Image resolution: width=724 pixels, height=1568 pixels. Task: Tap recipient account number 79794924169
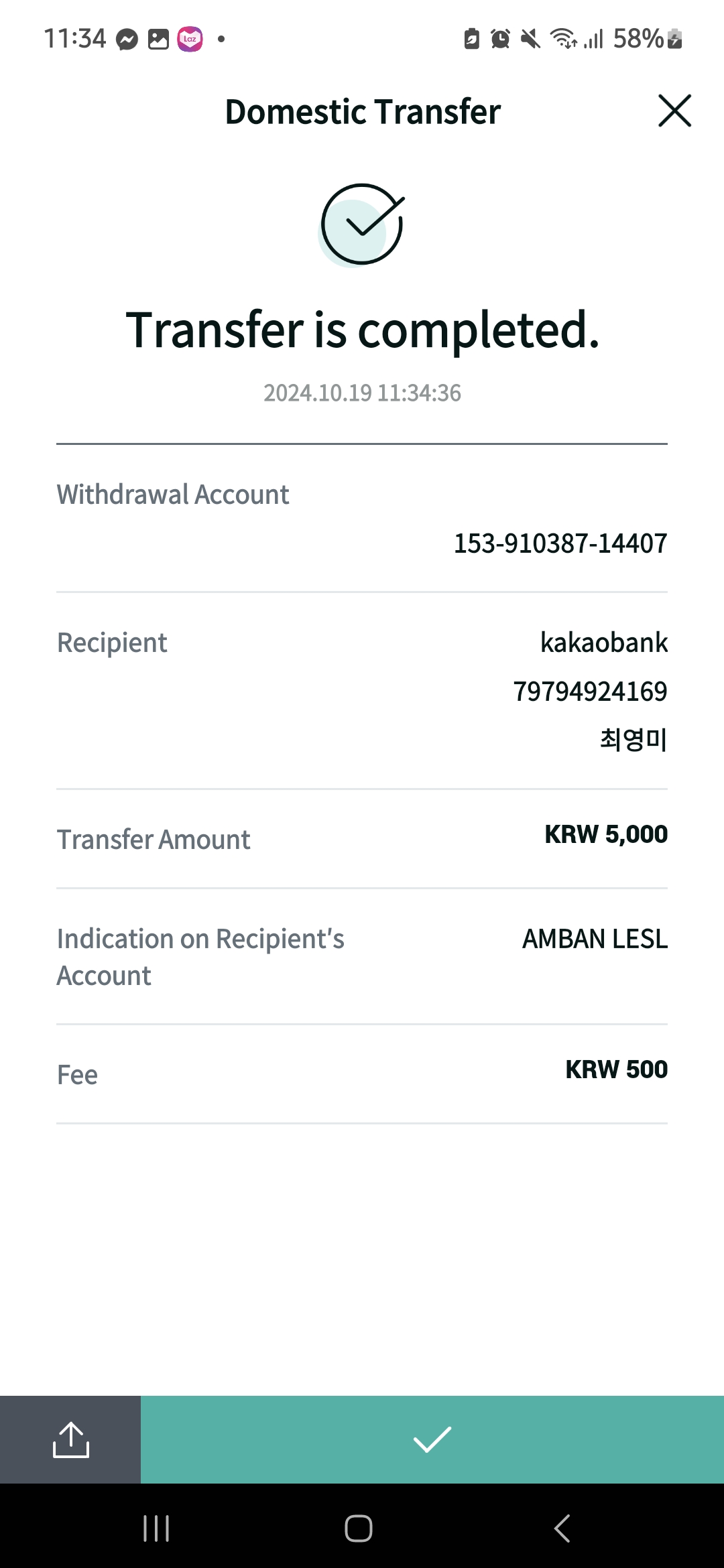coord(590,692)
